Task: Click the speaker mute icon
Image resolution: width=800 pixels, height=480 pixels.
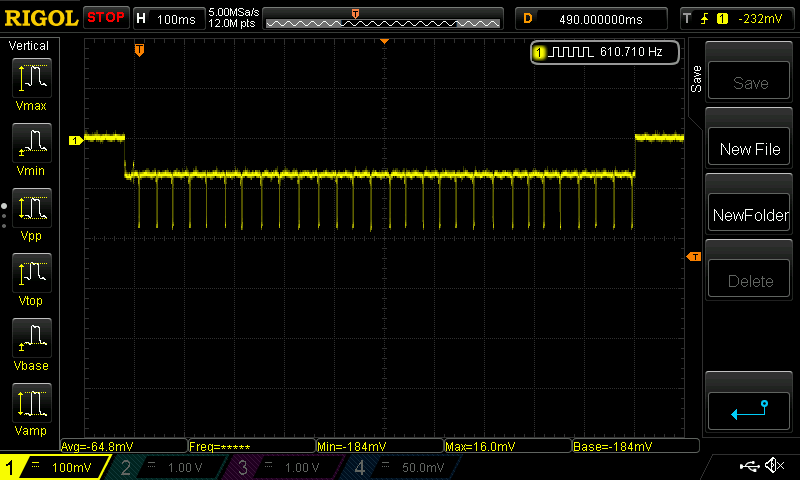Action: click(773, 466)
